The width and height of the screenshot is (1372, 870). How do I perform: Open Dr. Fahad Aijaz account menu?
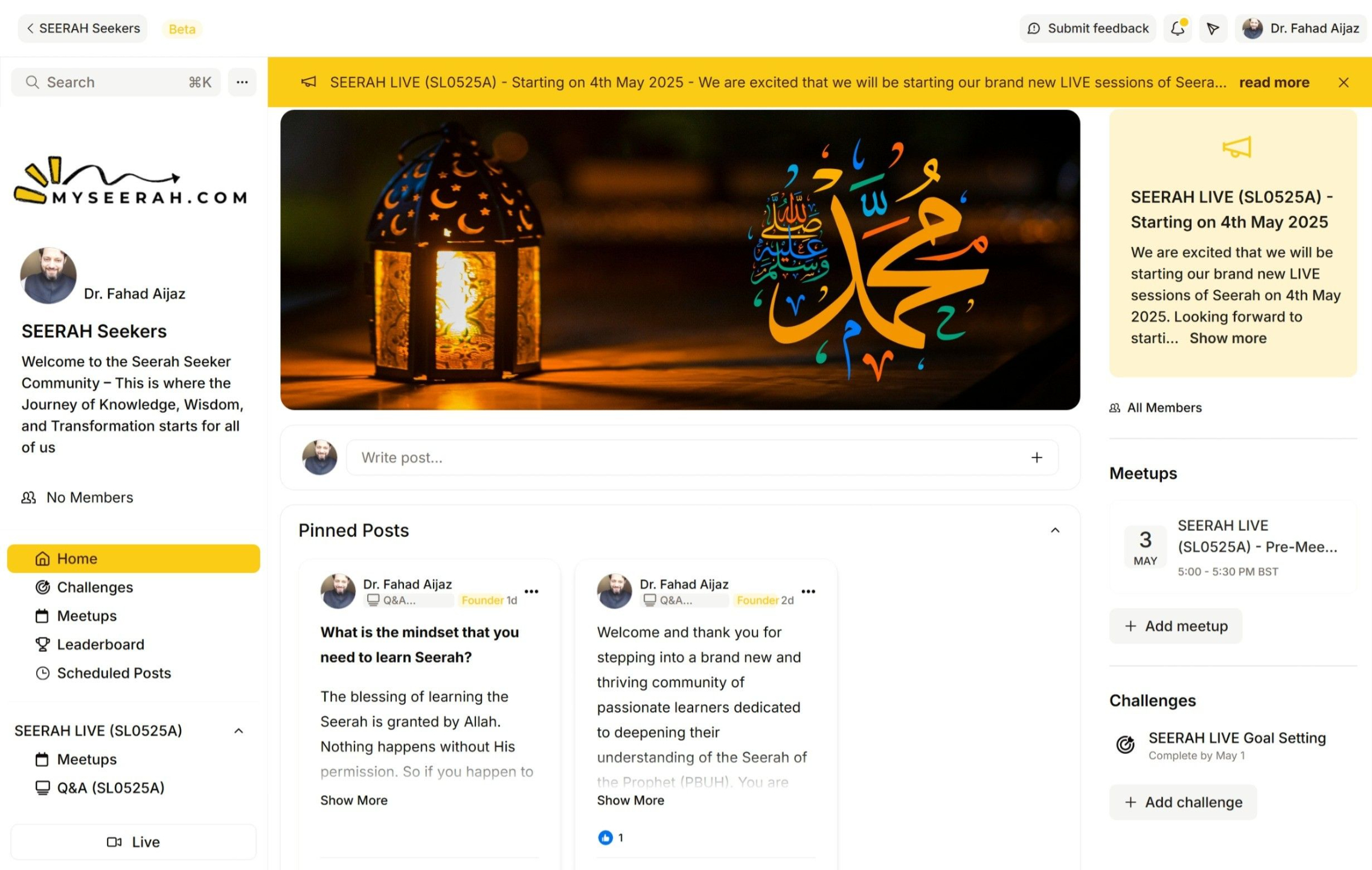[1301, 28]
